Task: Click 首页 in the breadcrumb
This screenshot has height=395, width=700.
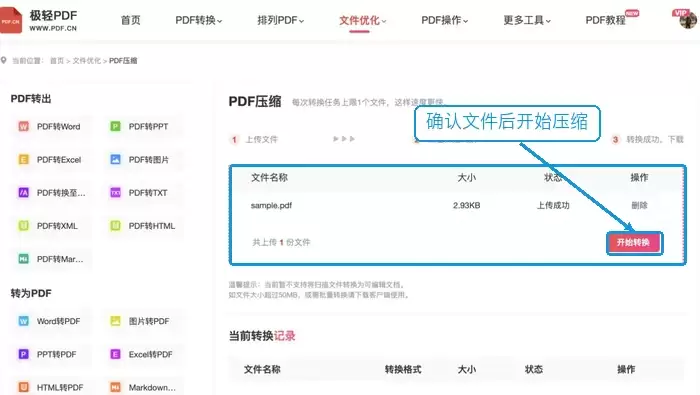Action: tap(57, 61)
